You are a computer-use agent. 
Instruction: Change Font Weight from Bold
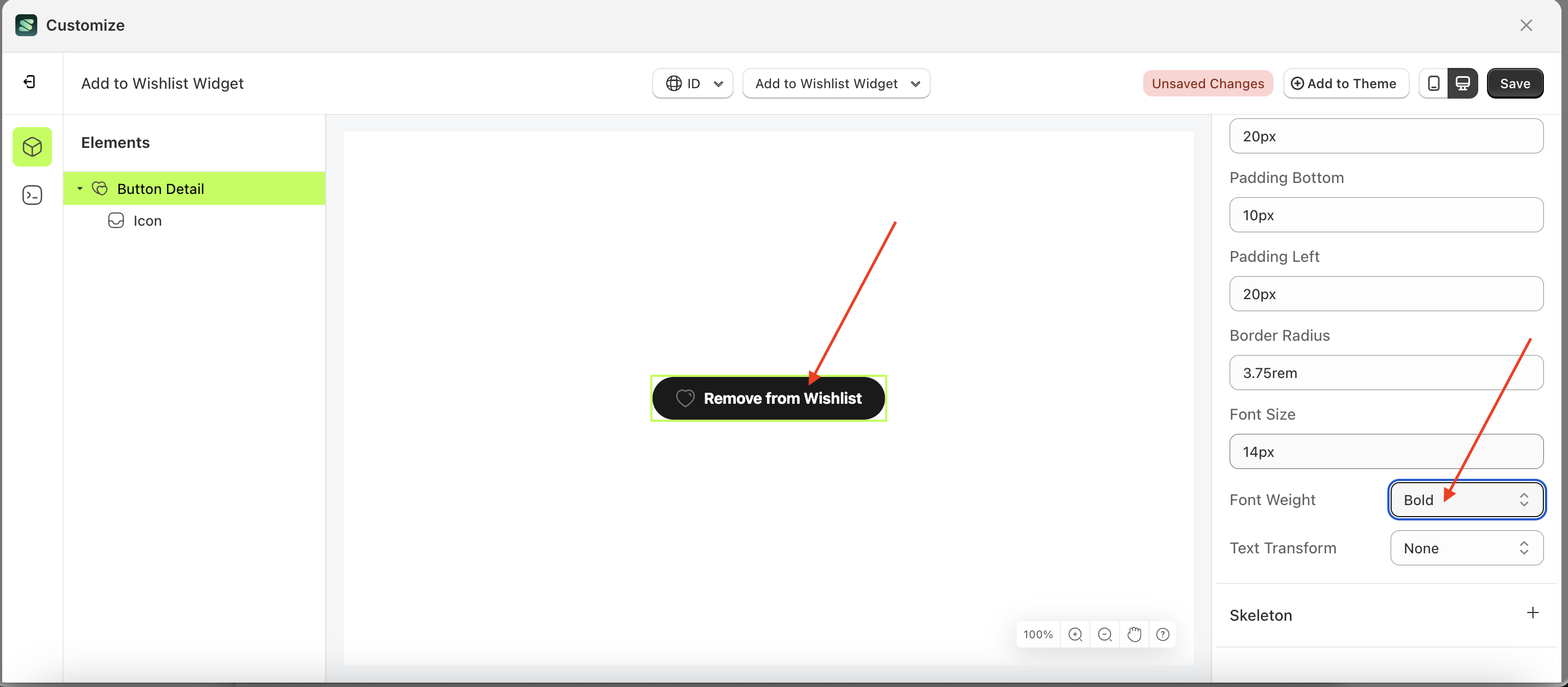click(1466, 500)
